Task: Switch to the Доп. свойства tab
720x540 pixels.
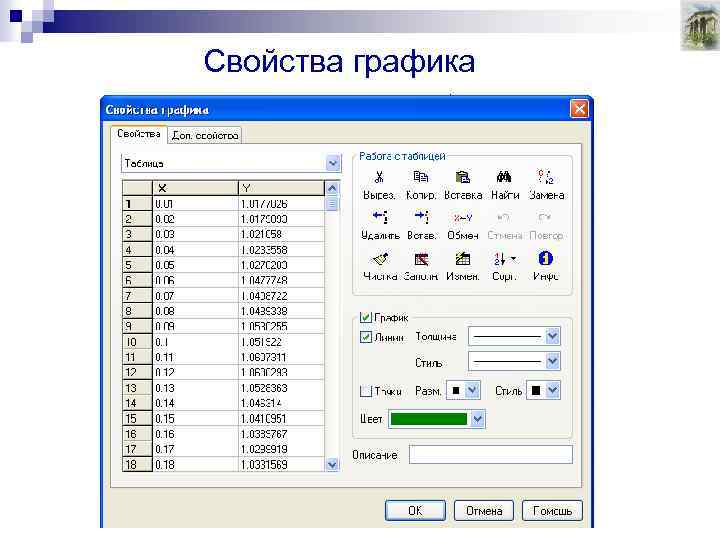Action: pyautogui.click(x=205, y=135)
